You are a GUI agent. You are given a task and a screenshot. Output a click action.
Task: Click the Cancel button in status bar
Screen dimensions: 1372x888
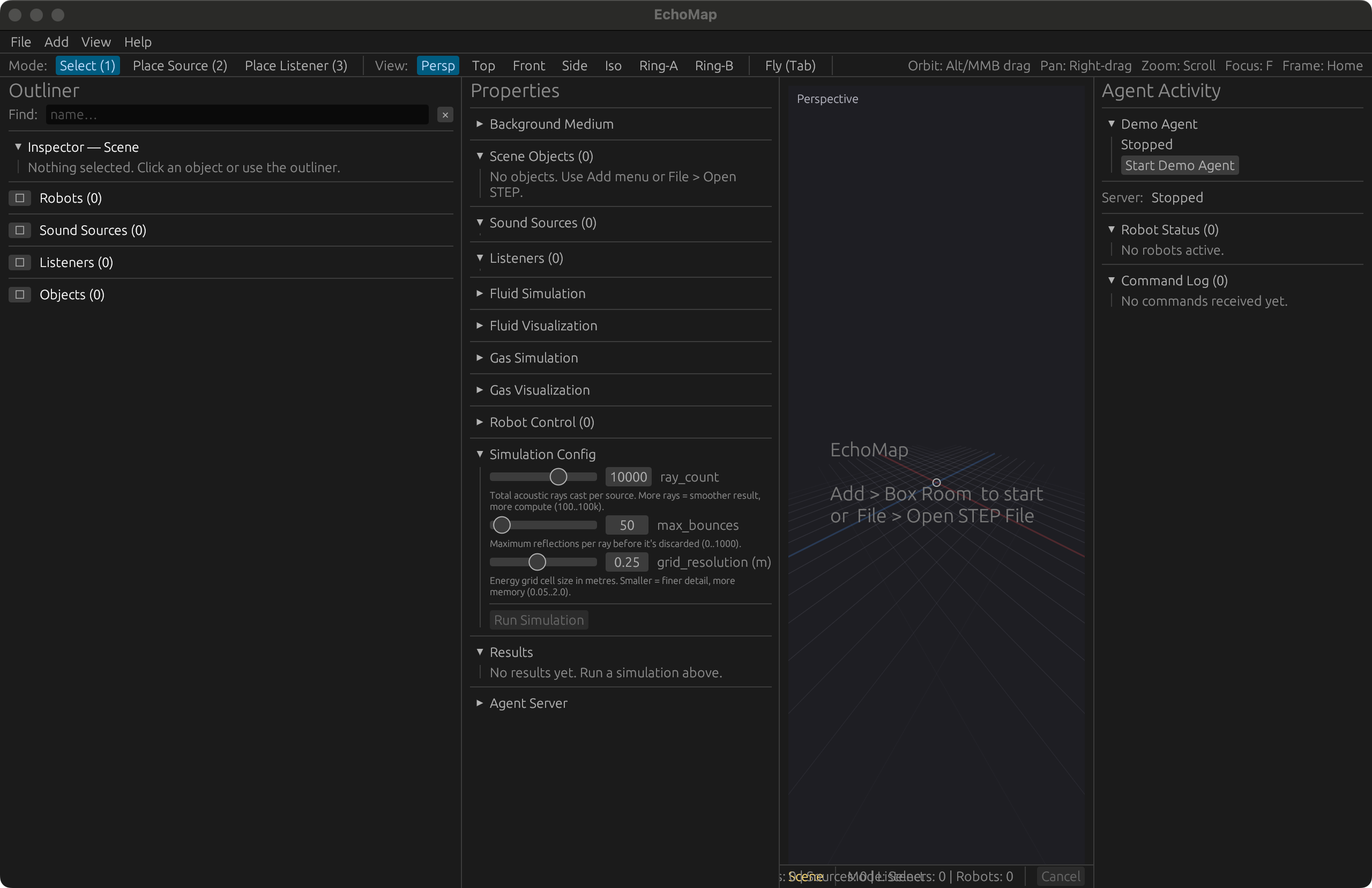pos(1060,876)
